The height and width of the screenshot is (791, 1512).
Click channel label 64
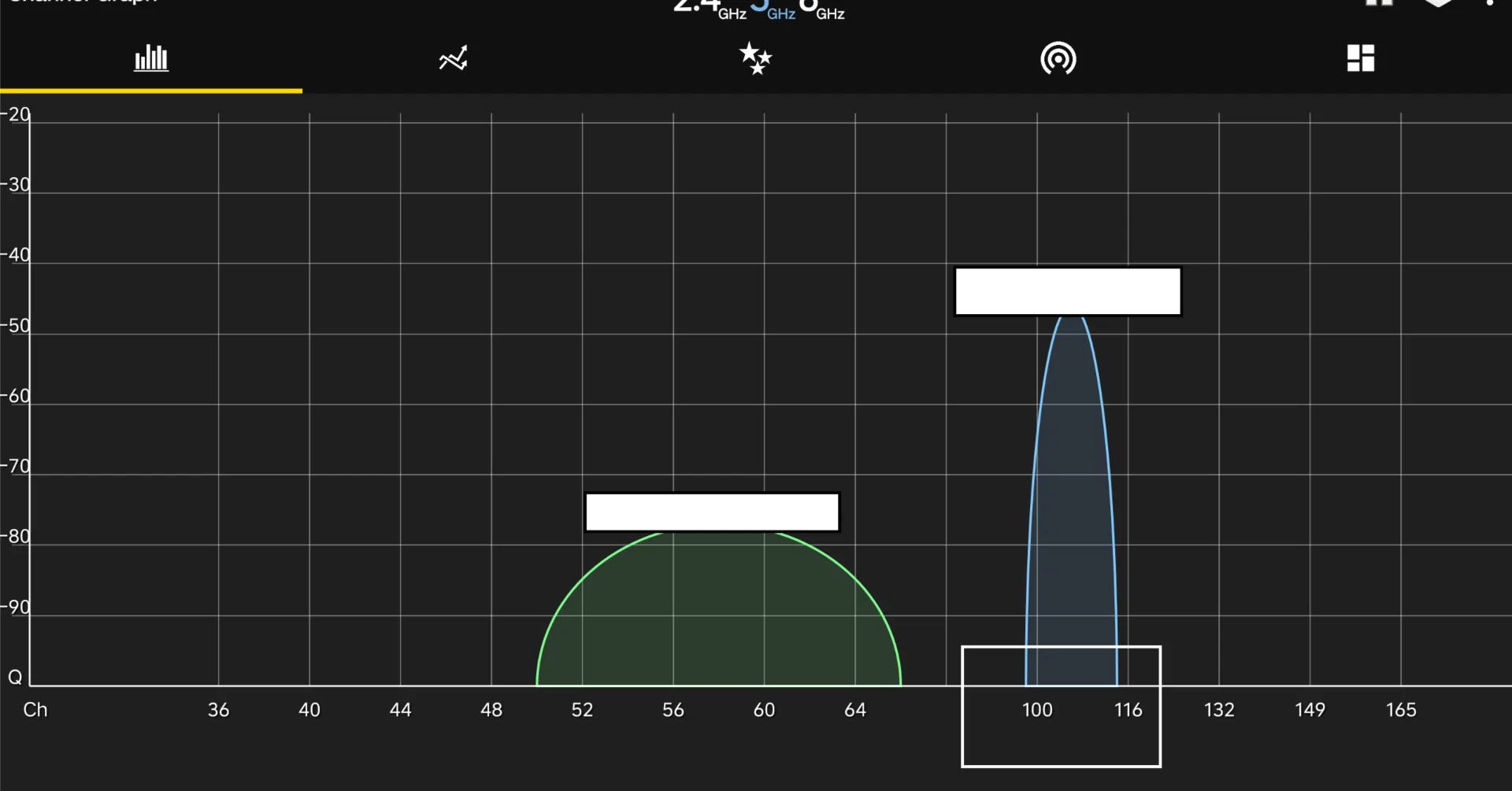pos(855,710)
